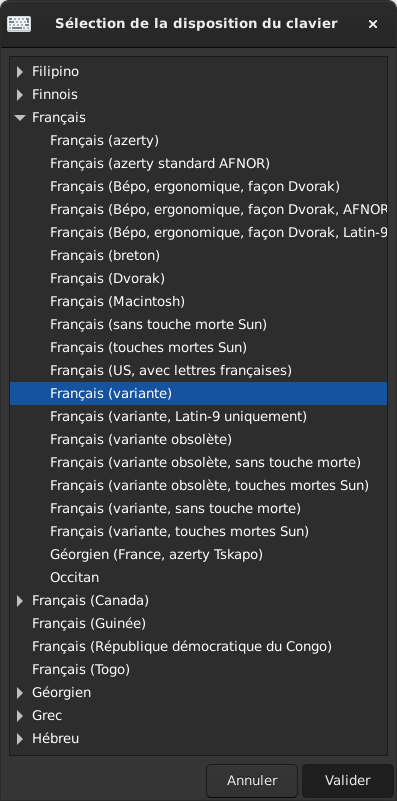Select Français (Guinée) layout
This screenshot has height=801, width=397.
198,623
